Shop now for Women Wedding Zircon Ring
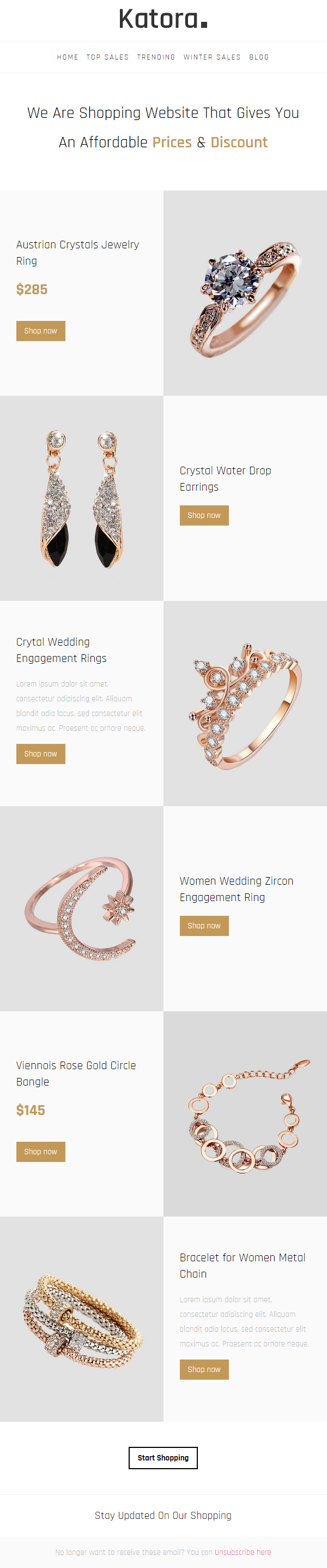This screenshot has height=1568, width=327. click(x=204, y=926)
